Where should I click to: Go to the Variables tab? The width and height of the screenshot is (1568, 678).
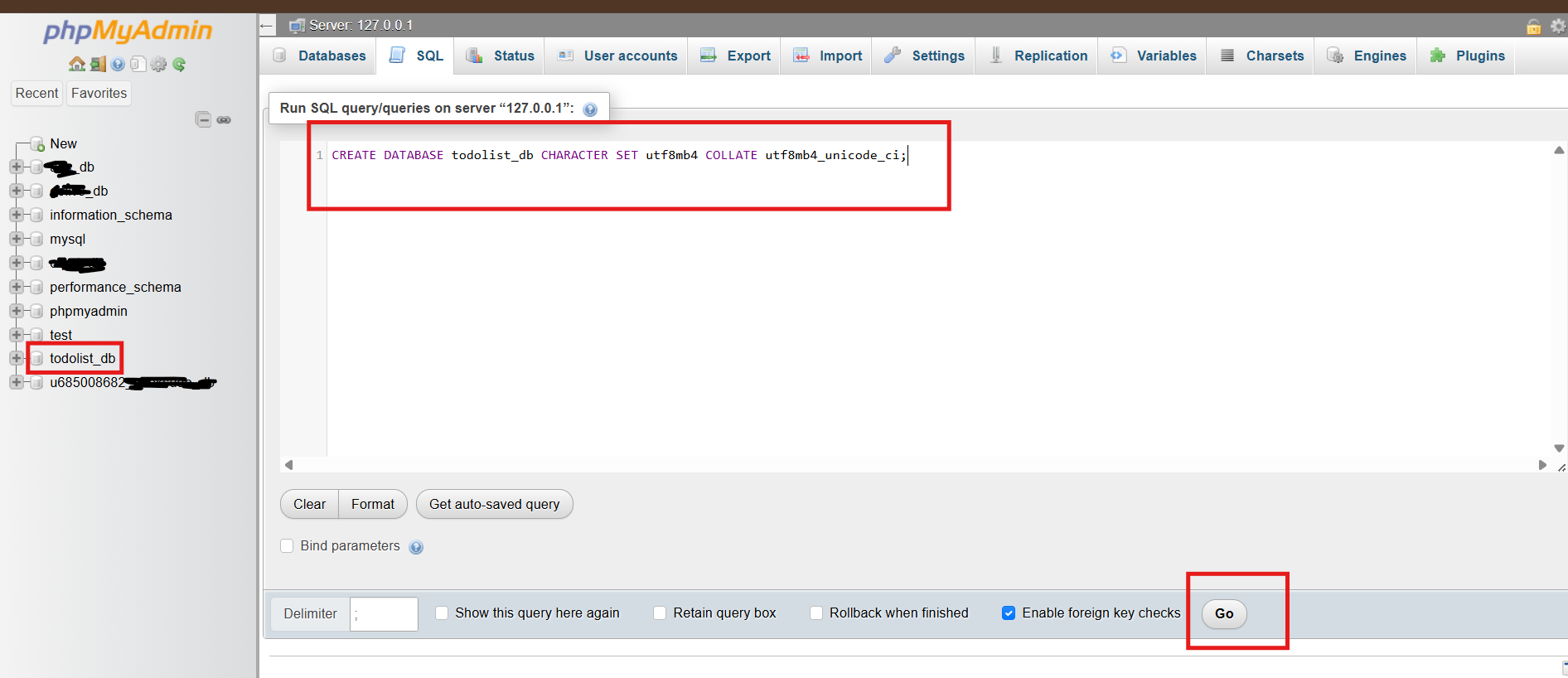click(x=1154, y=56)
